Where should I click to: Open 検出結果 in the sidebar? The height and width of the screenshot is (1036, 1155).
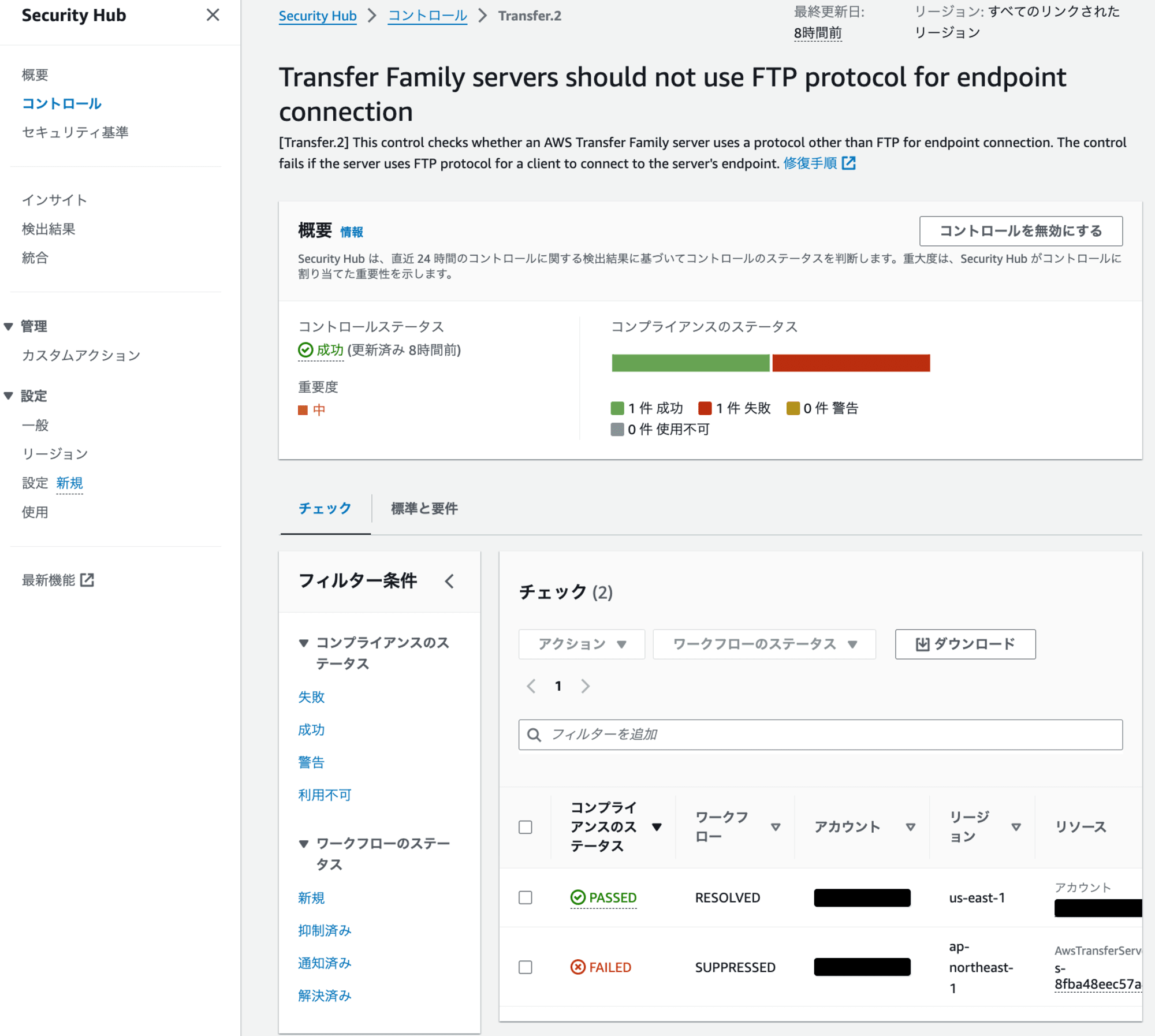pyautogui.click(x=49, y=229)
